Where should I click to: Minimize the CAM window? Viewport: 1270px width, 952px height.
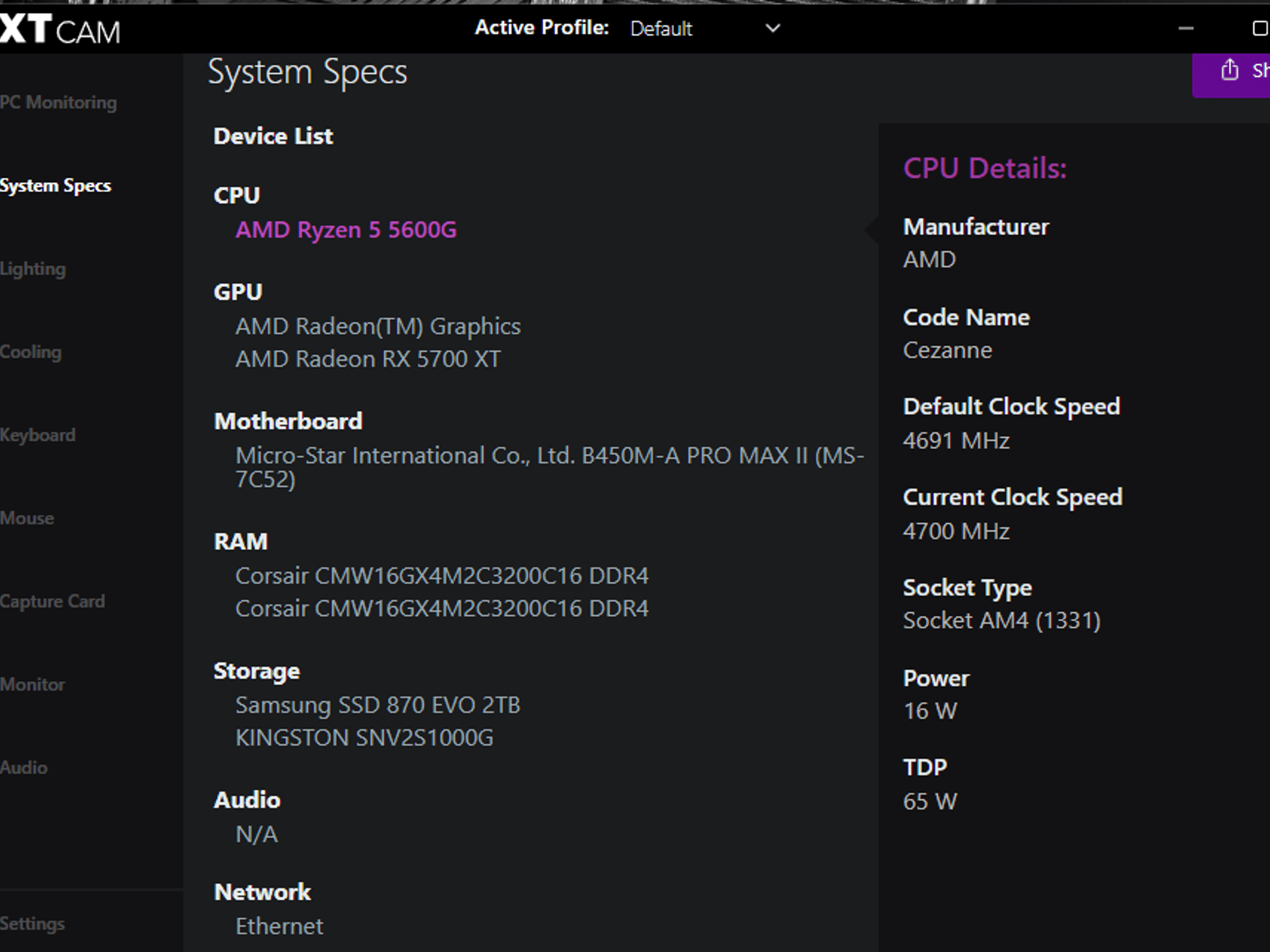(x=1186, y=28)
